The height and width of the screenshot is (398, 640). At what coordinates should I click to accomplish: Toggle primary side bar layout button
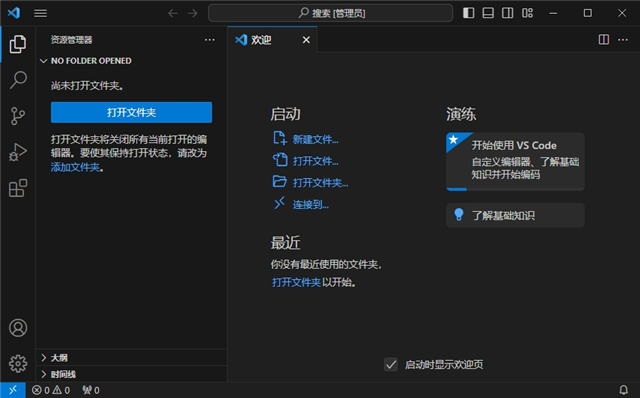coord(469,13)
